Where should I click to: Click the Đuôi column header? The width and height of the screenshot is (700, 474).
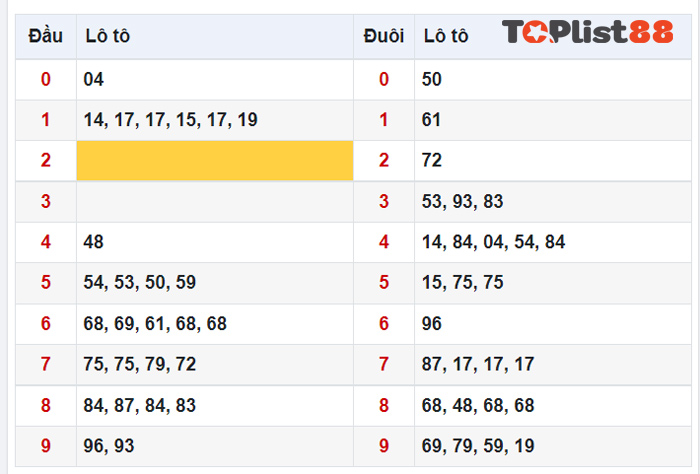(384, 36)
